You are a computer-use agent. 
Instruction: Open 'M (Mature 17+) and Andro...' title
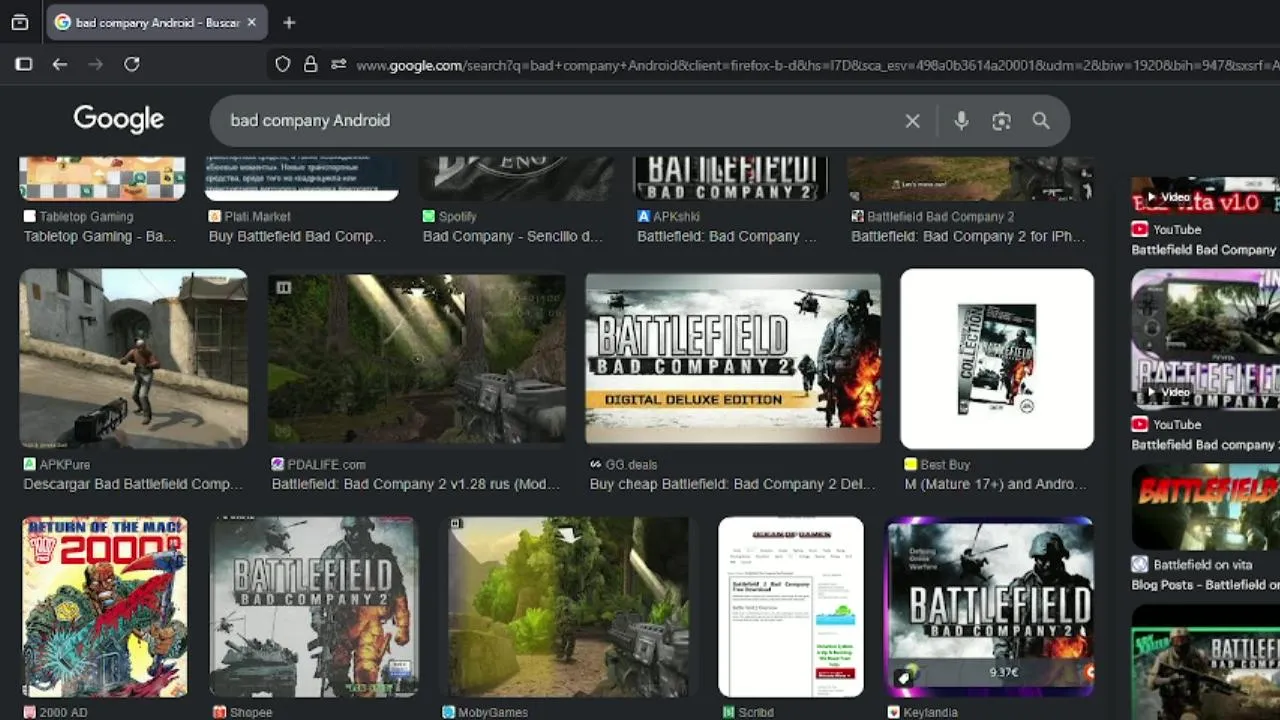[995, 484]
